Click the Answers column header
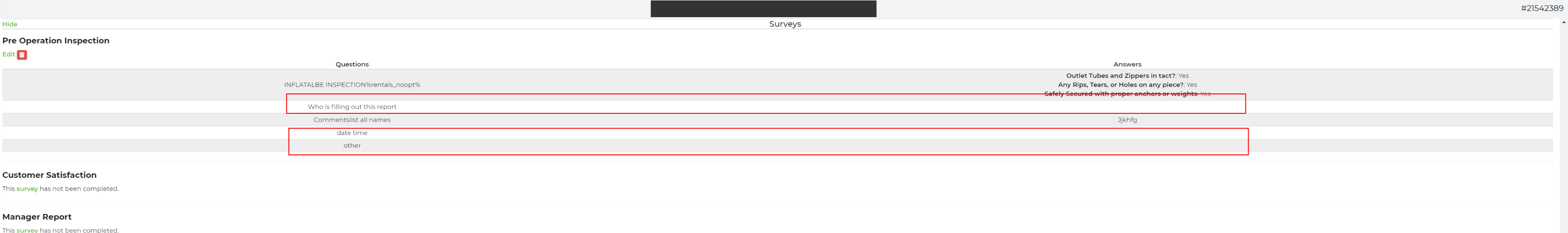The width and height of the screenshot is (1568, 233). click(1127, 64)
